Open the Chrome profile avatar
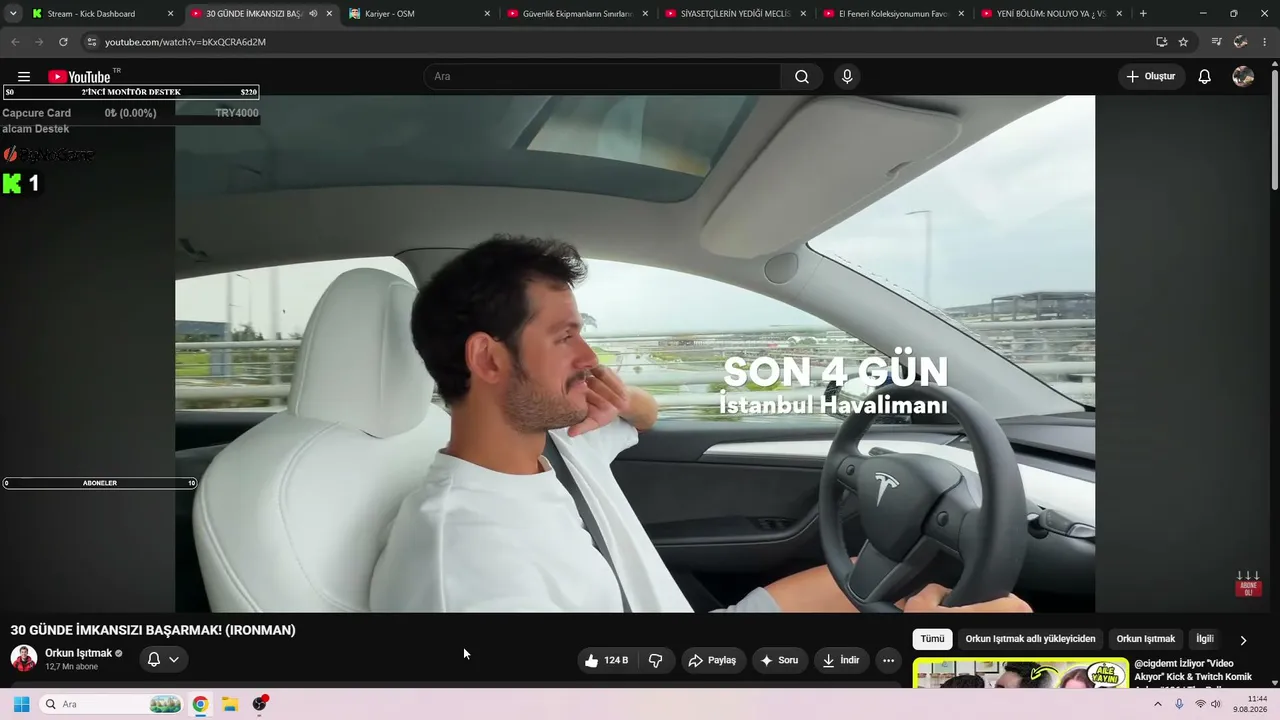 (x=1240, y=42)
